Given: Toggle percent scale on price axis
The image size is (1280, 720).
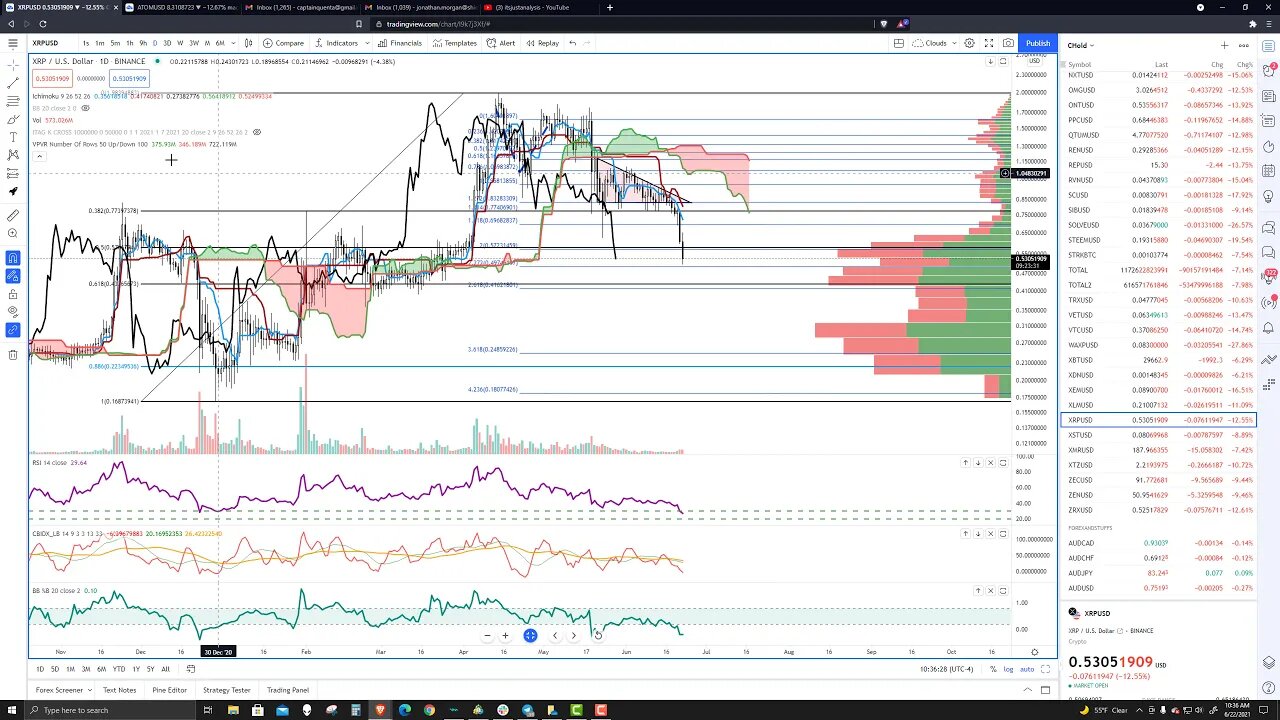Looking at the screenshot, I should pyautogui.click(x=992, y=669).
